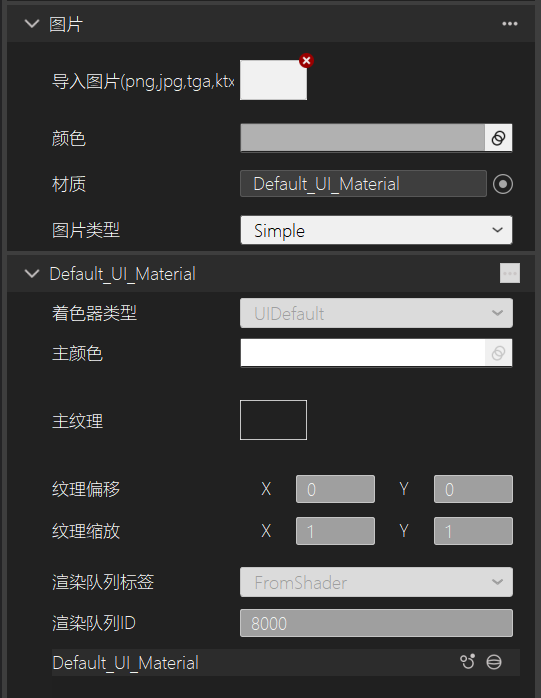Click the 纹理缩放 Y field
Viewport: 541px width, 698px height.
click(473, 531)
